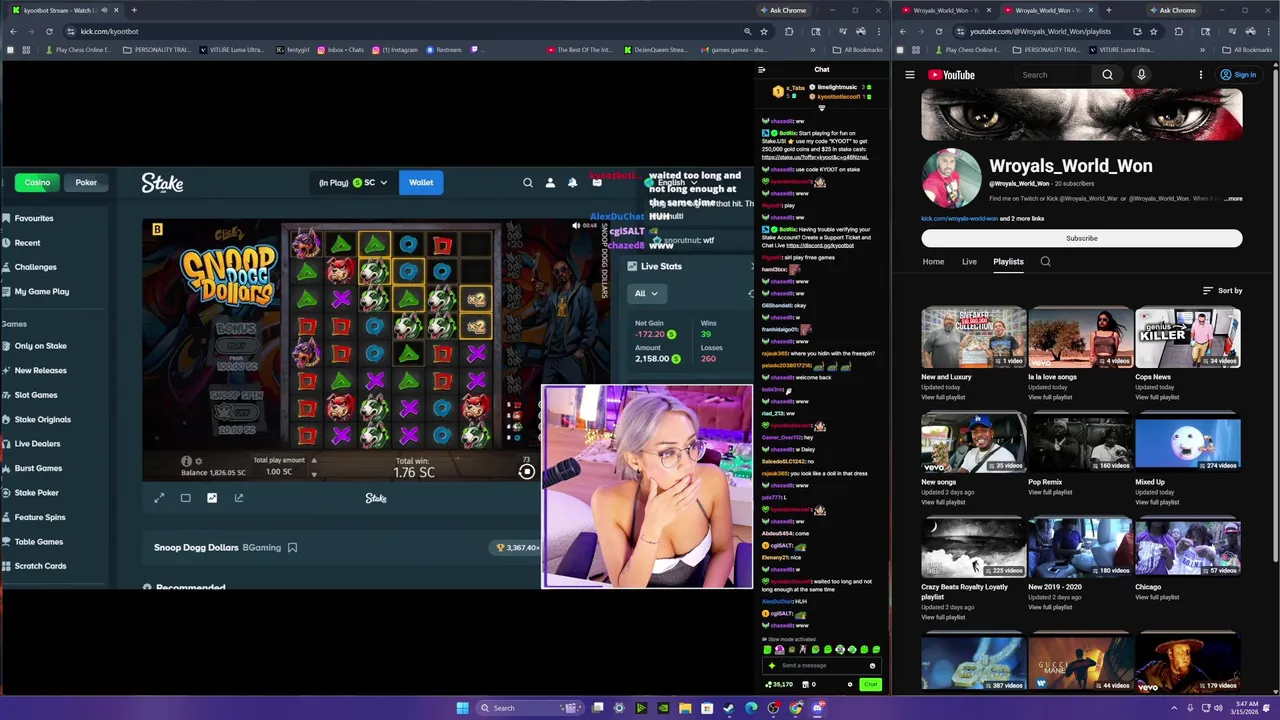
Task: Click the YouTube logo home link
Action: click(951, 75)
